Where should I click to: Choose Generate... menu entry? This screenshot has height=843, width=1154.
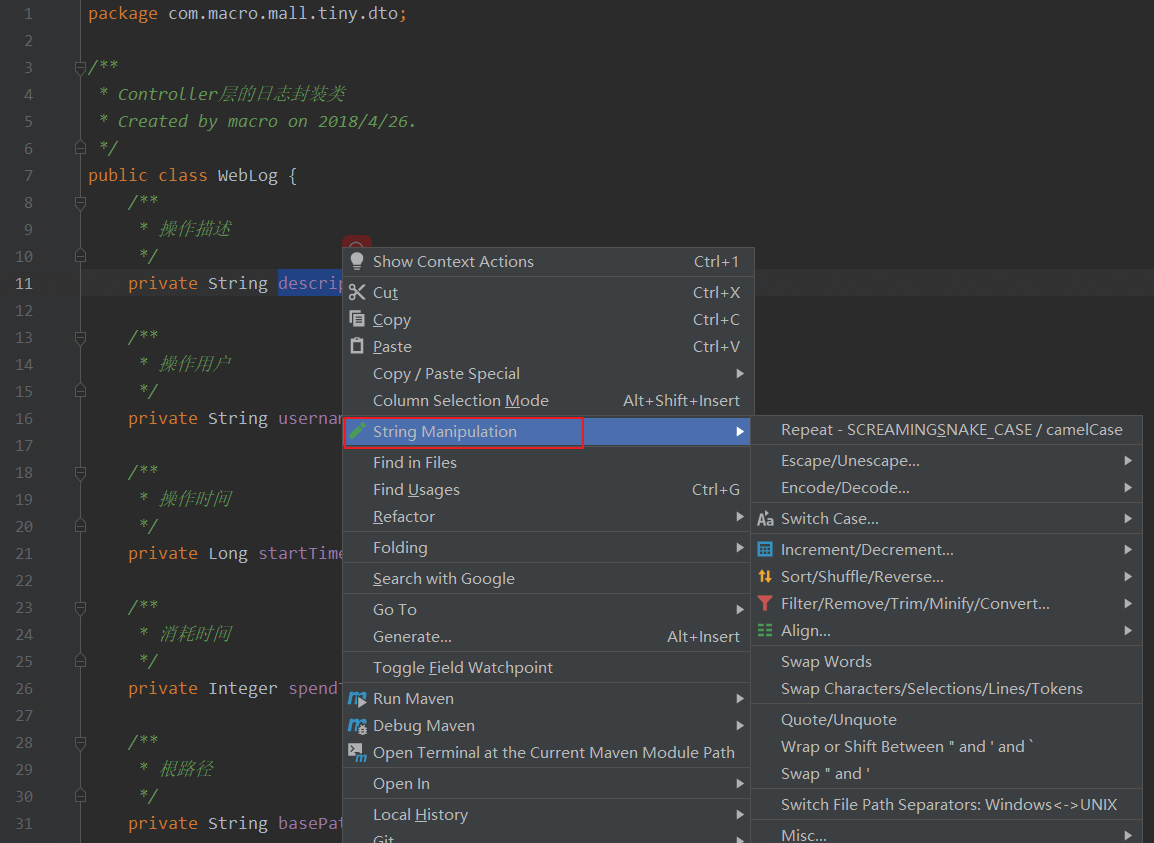click(548, 637)
